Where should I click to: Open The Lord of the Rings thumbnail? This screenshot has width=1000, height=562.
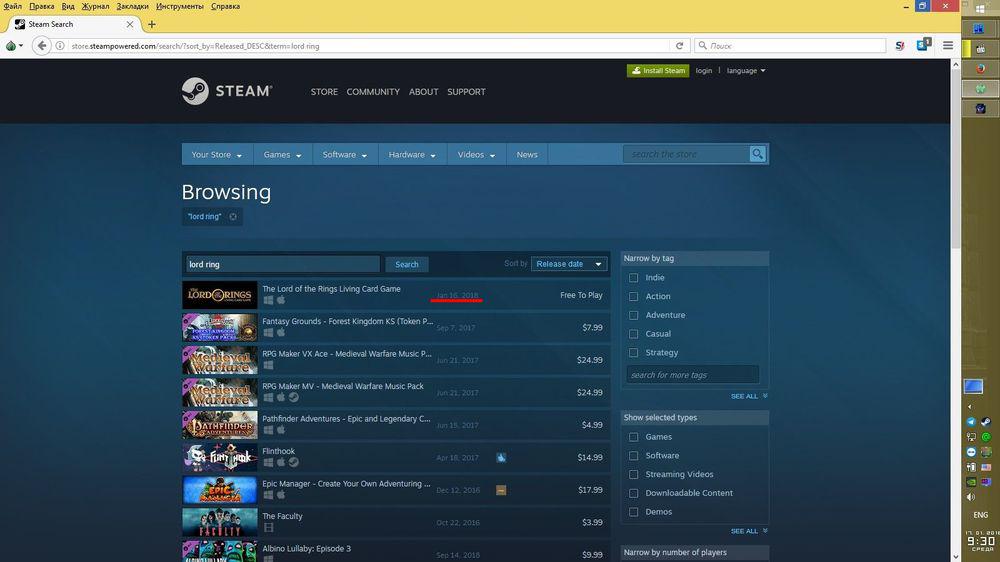click(219, 295)
